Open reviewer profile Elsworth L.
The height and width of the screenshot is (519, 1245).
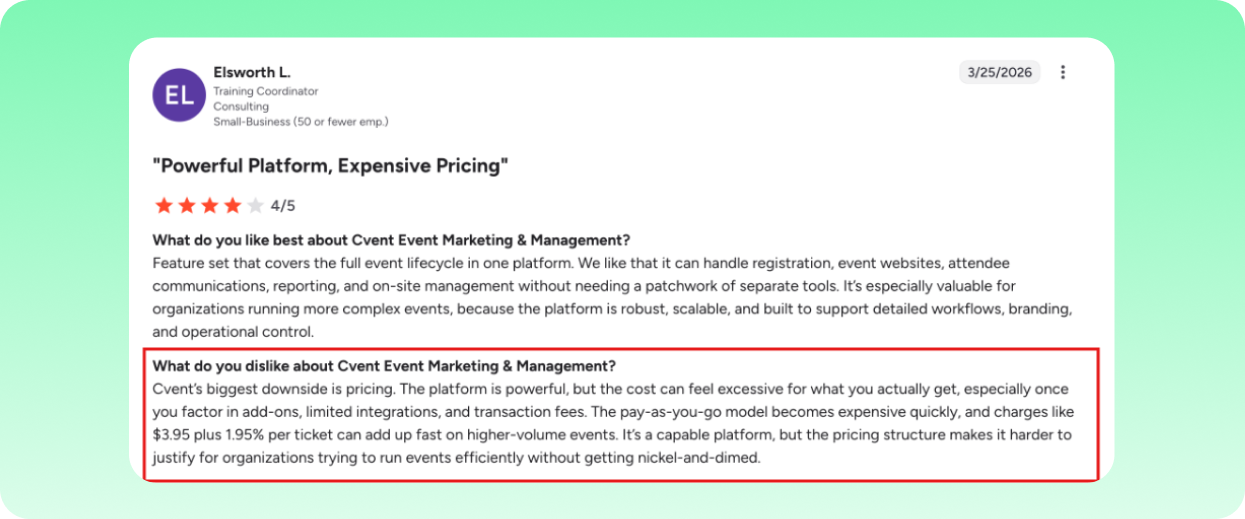(252, 73)
